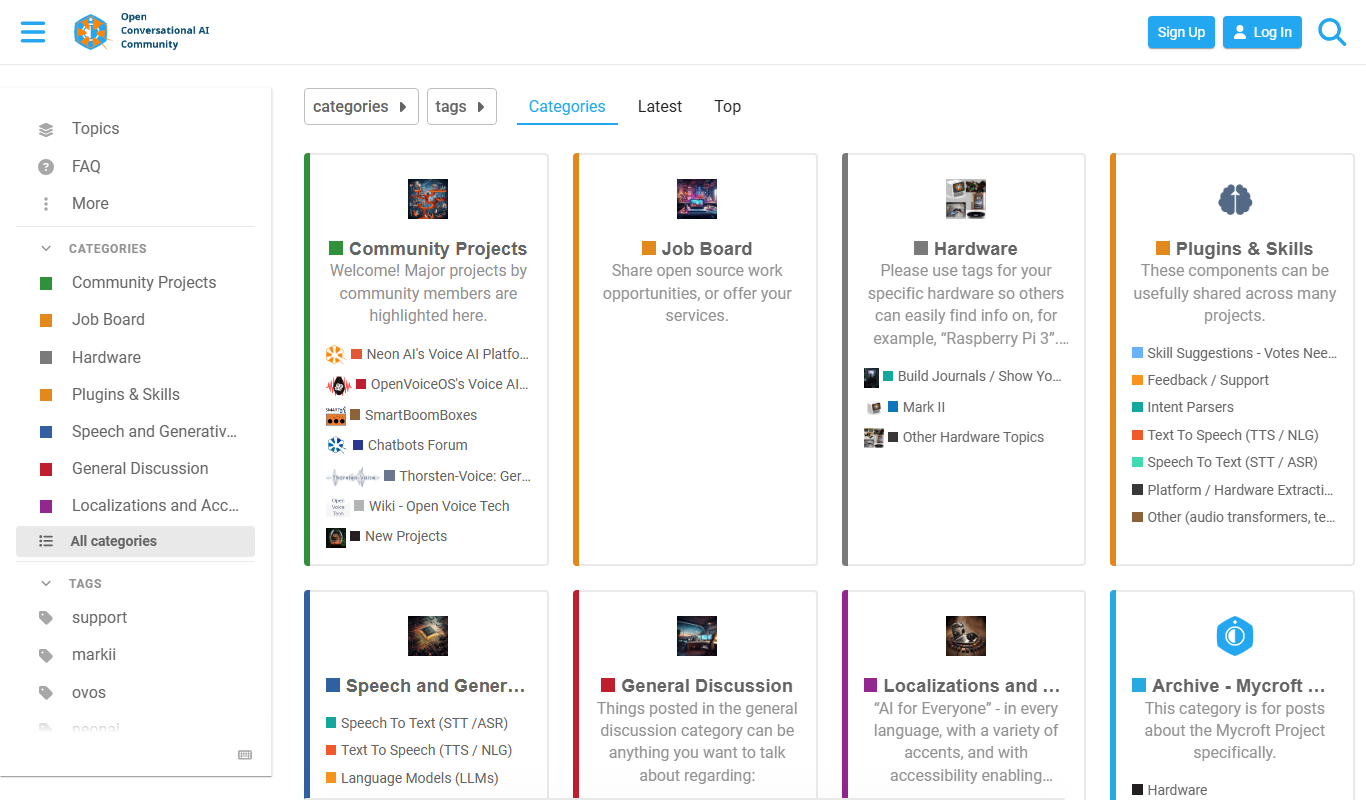Open Language Models (LLMs) subcategory link
The image size is (1366, 800).
tap(420, 778)
